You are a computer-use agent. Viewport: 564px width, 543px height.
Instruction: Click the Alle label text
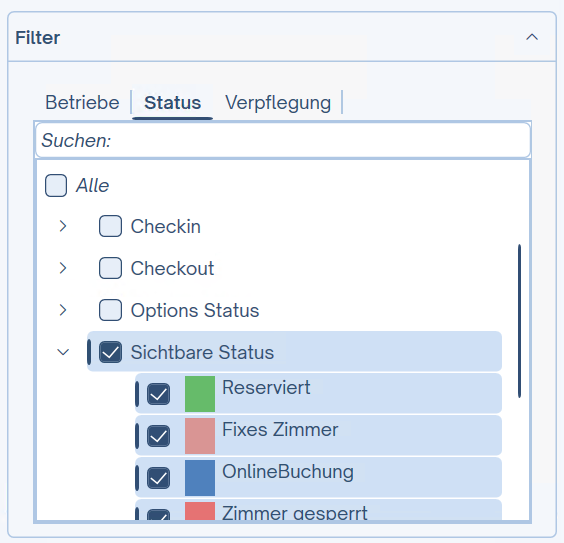click(x=92, y=186)
